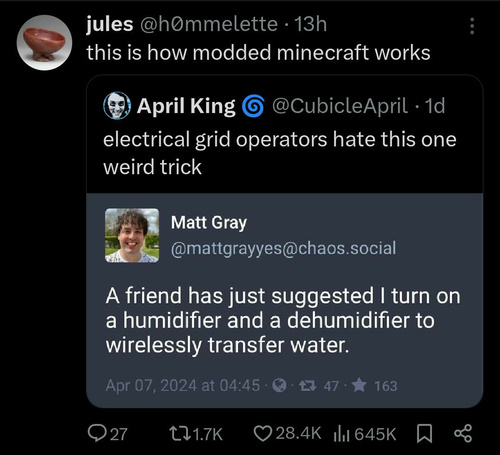
Task: Bookmark this post
Action: point(425,434)
